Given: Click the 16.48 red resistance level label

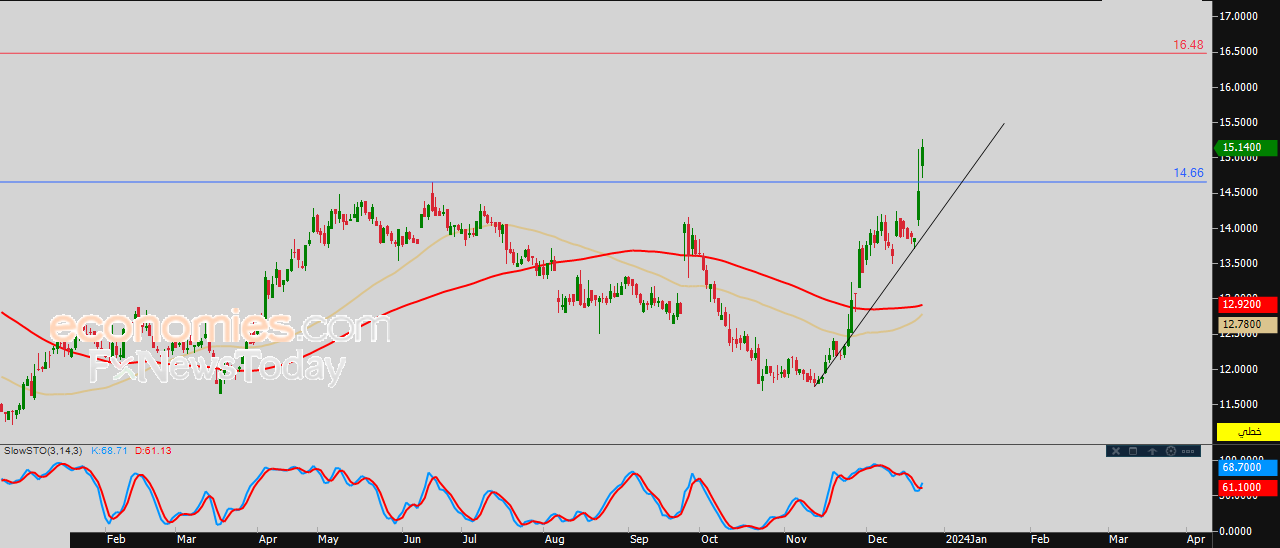Looking at the screenshot, I should [x=1188, y=45].
